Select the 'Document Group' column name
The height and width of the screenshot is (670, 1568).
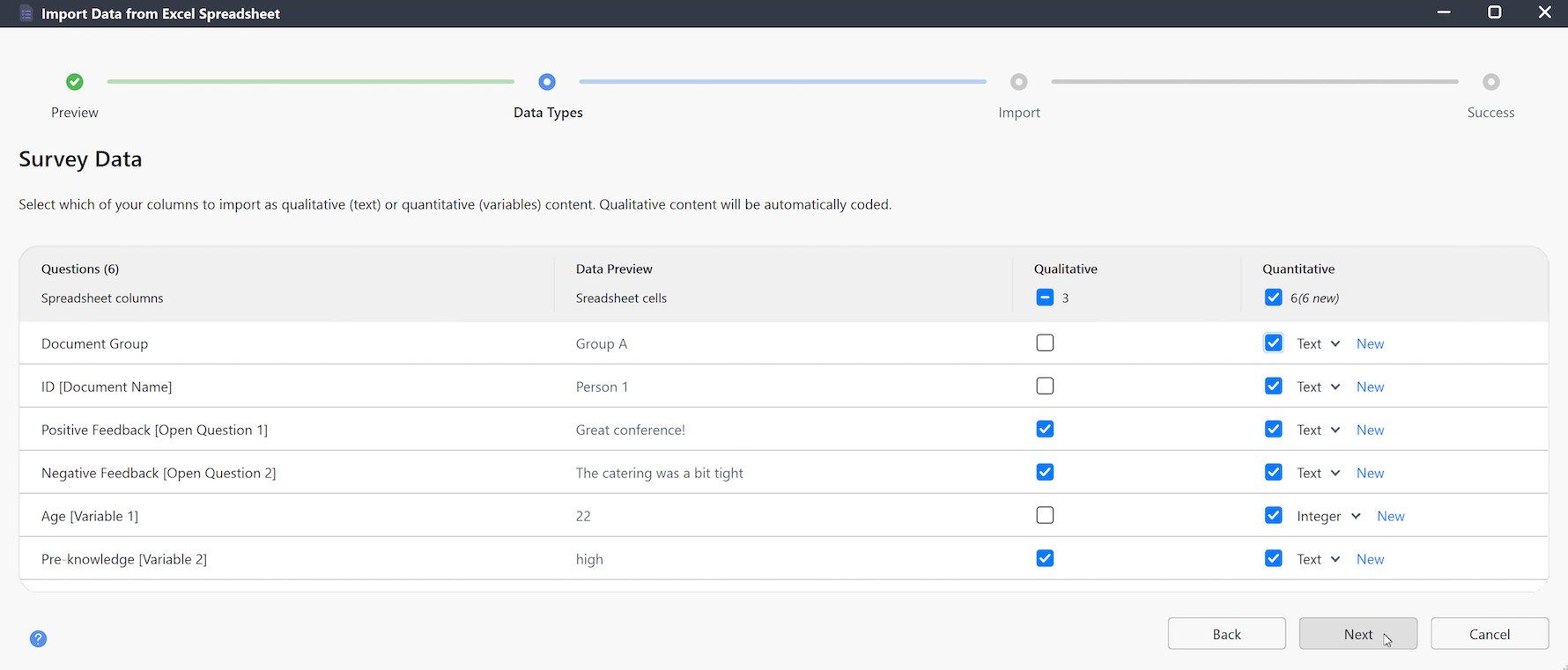pyautogui.click(x=94, y=344)
